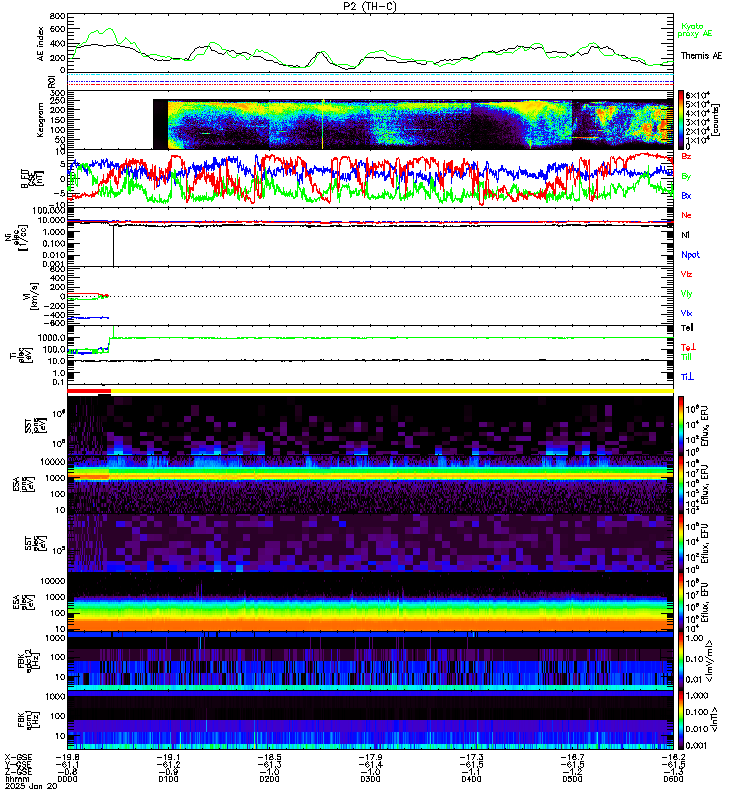Image resolution: width=750 pixels, height=800 pixels.
Task: Click the X-GSE value "-16.2"
Action: tap(673, 758)
